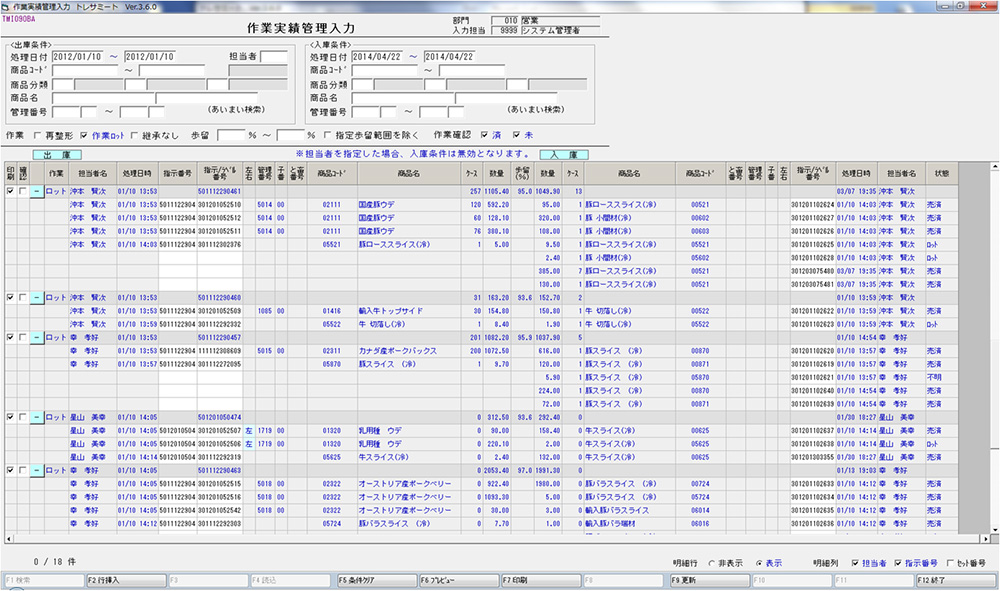The width and height of the screenshot is (1000, 591).
Task: Enable セット番号 detail column checkbox
Action: (x=950, y=563)
